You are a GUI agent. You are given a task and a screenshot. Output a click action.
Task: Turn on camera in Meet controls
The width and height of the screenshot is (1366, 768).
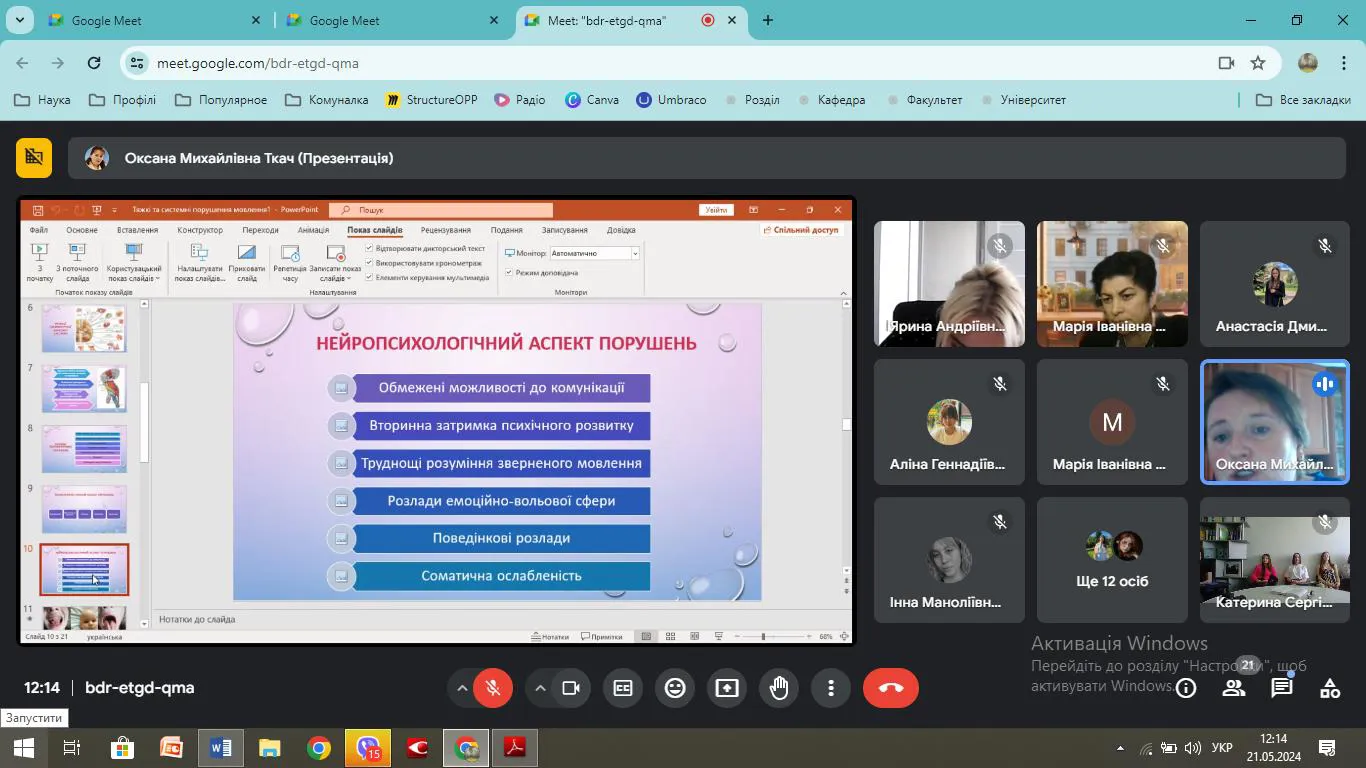[571, 688]
